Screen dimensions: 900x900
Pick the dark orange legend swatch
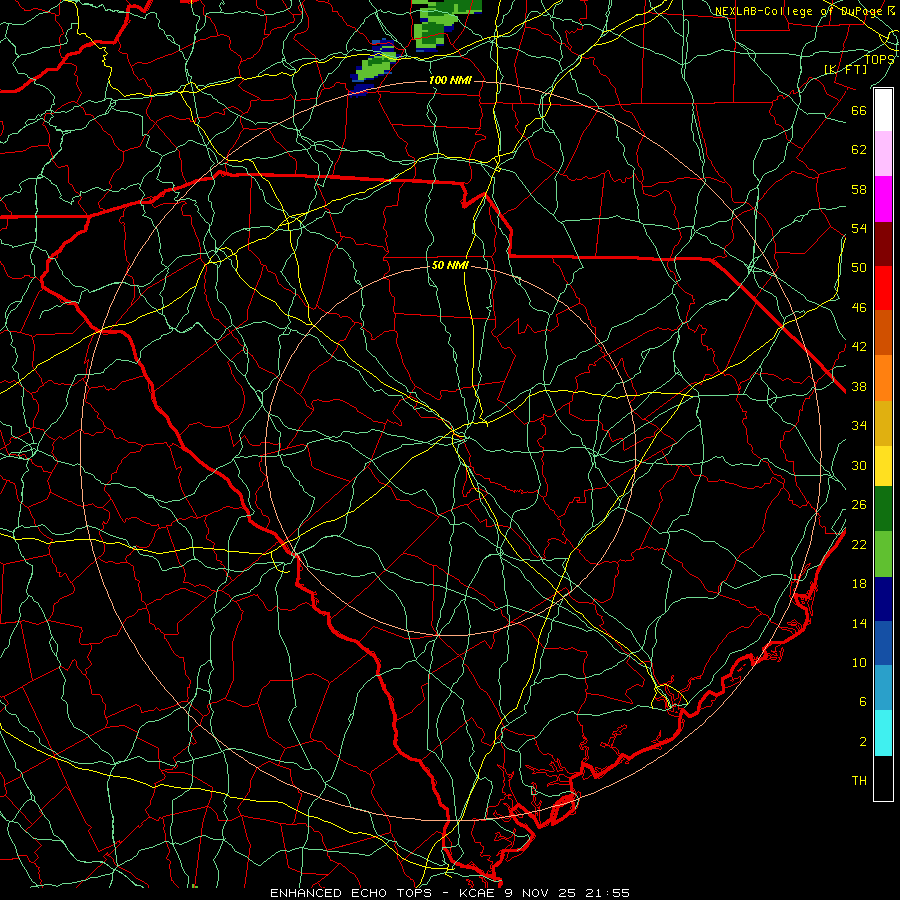[883, 332]
